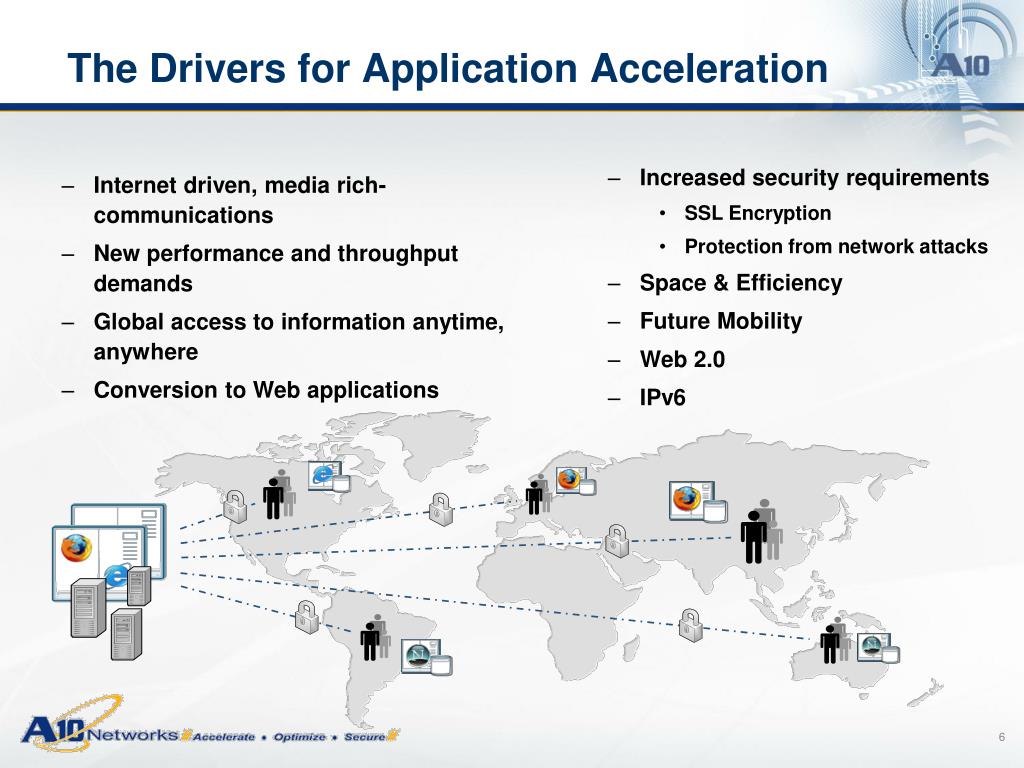Screen dimensions: 1024x768
Task: Select the large people figures in Asia
Action: pyautogui.click(x=761, y=532)
